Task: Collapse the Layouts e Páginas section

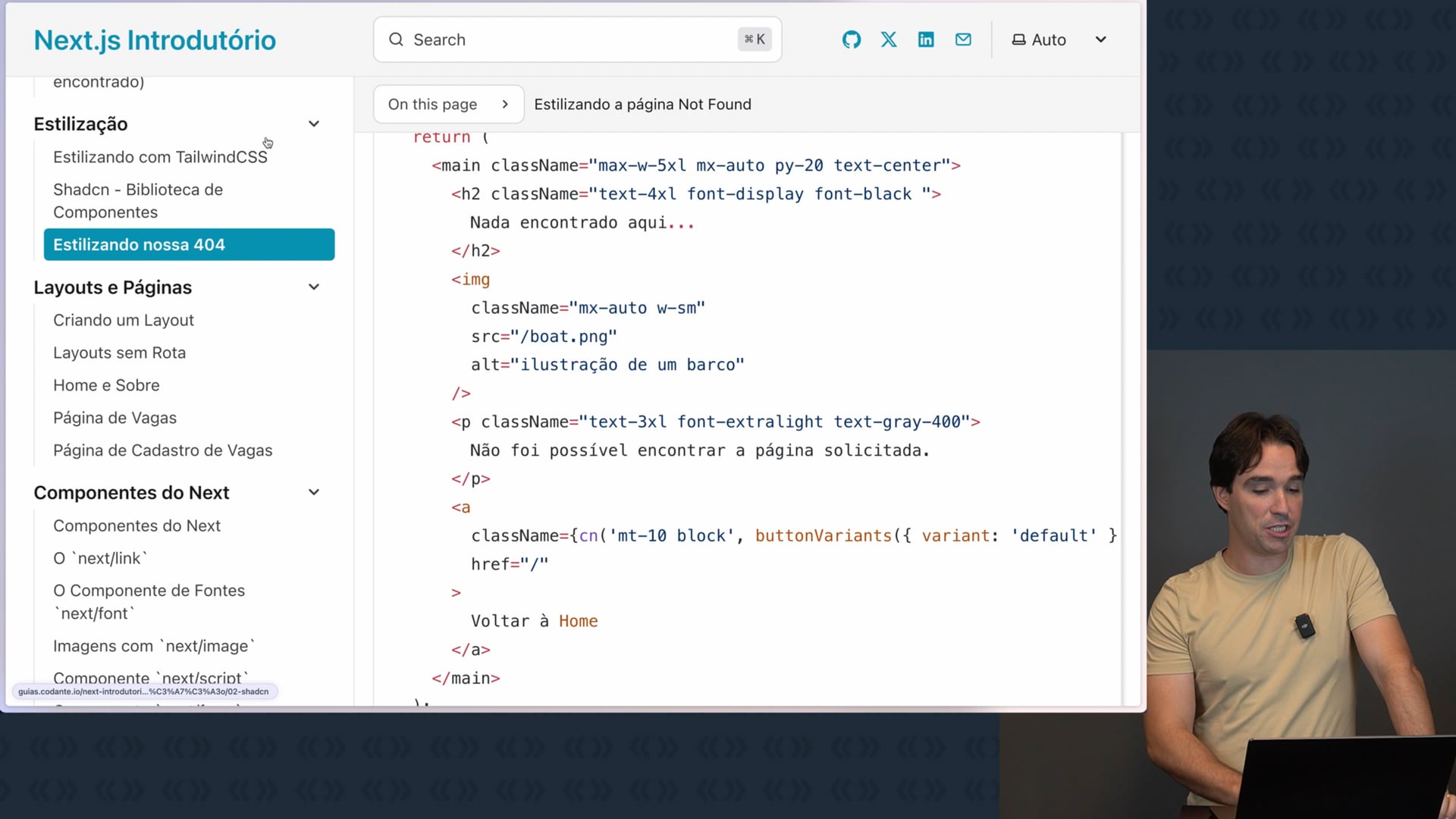Action: point(314,287)
